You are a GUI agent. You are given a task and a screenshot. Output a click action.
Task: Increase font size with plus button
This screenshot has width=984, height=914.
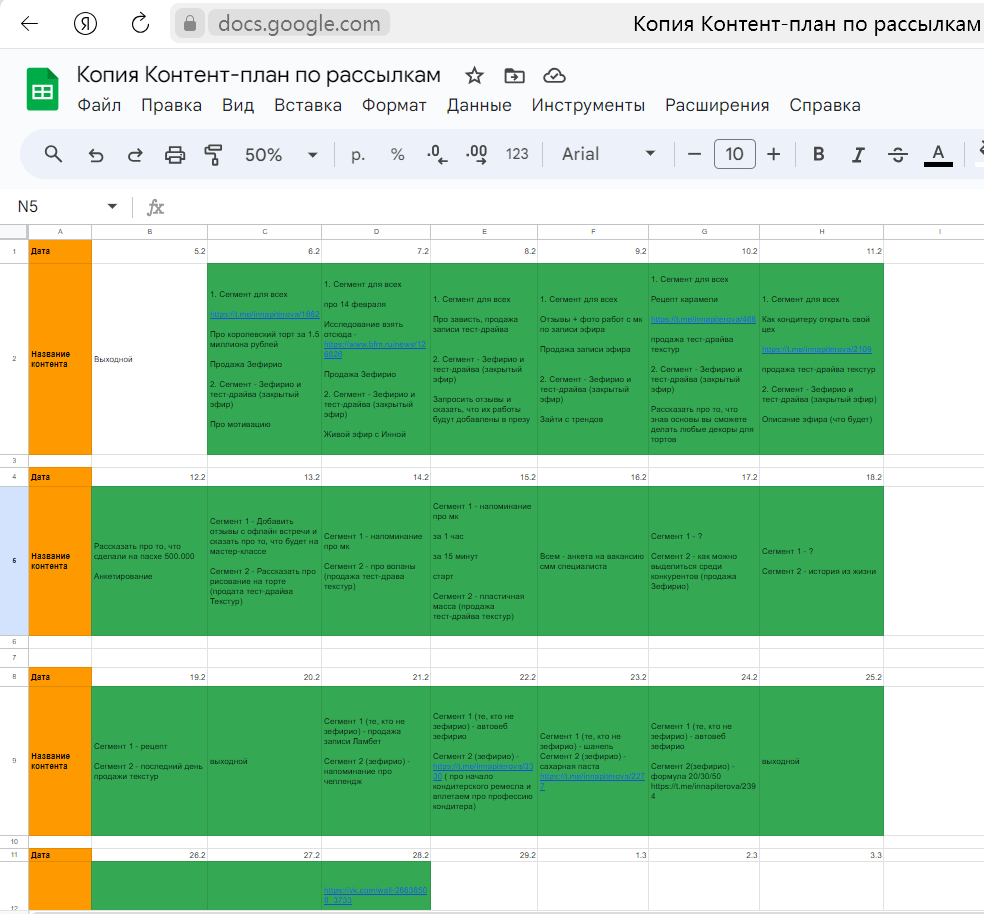(774, 154)
